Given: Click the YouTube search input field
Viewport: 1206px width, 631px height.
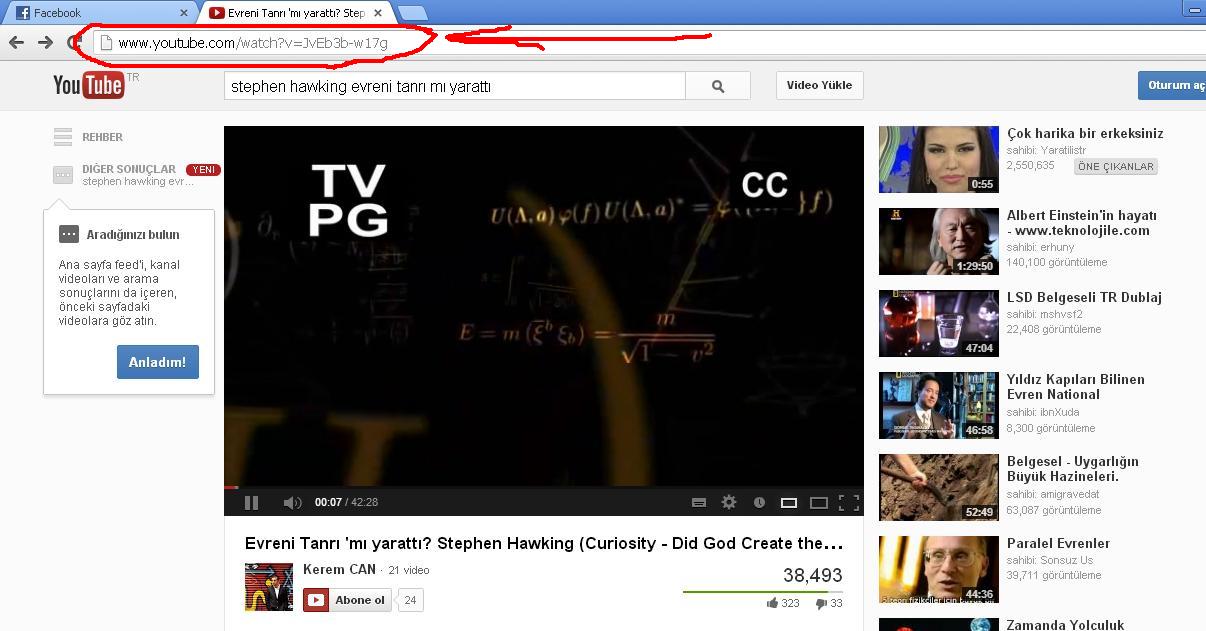Looking at the screenshot, I should 455,86.
